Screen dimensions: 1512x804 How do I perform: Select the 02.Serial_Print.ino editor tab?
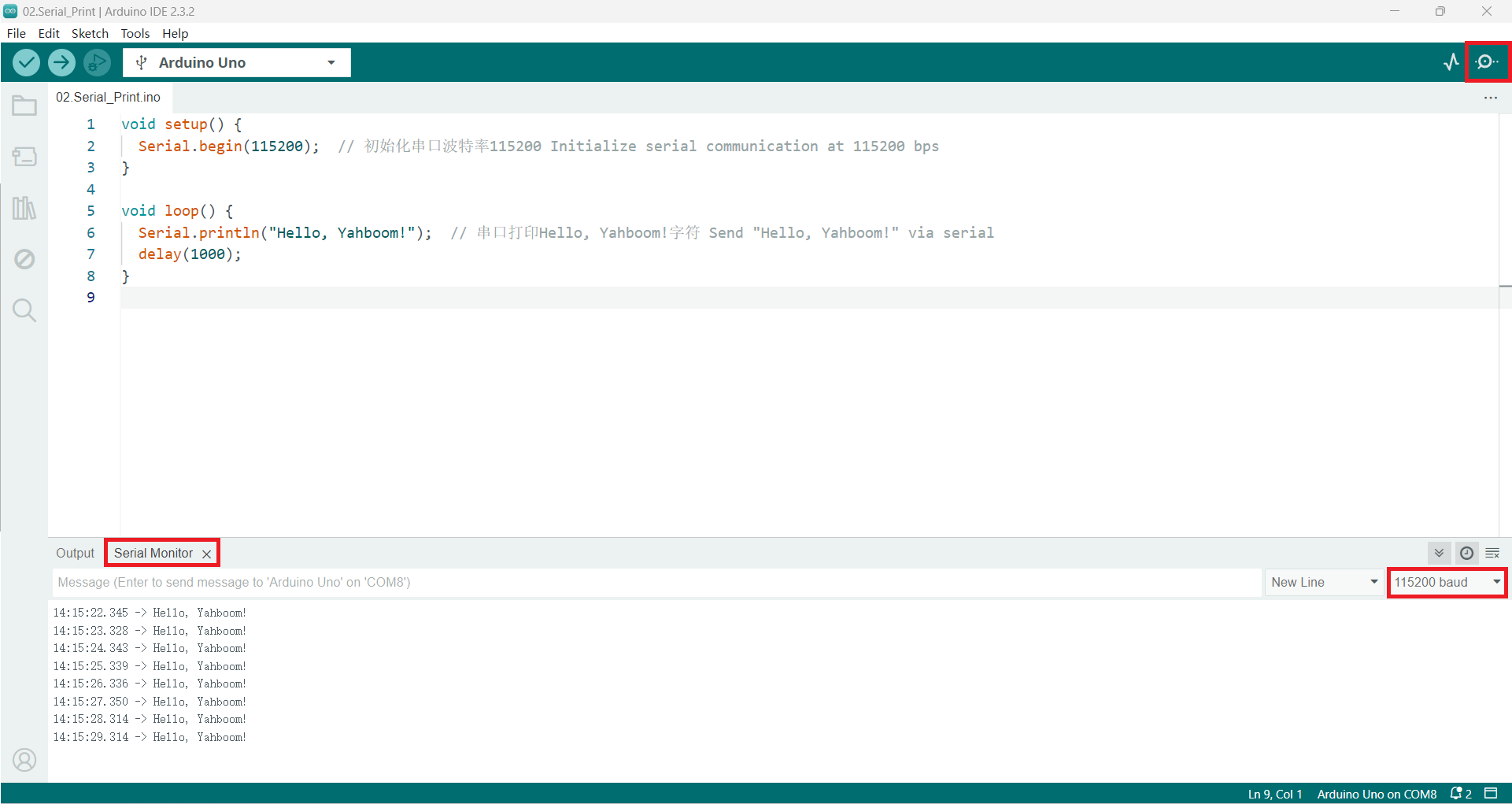(109, 97)
